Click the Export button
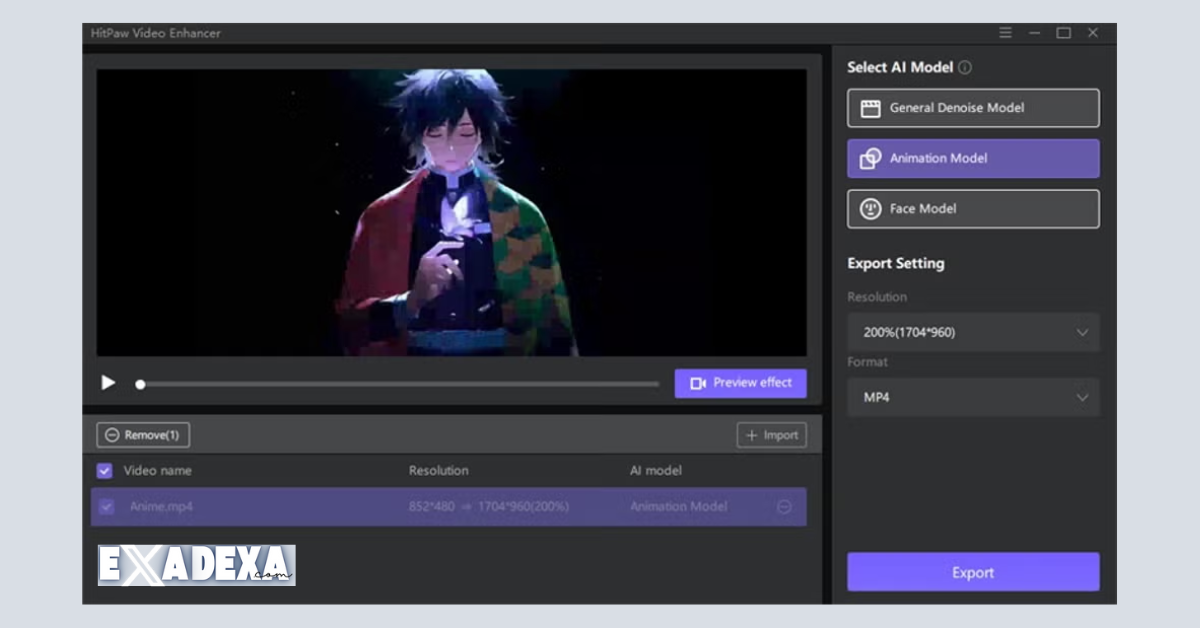This screenshot has width=1200, height=628. pyautogui.click(x=972, y=572)
